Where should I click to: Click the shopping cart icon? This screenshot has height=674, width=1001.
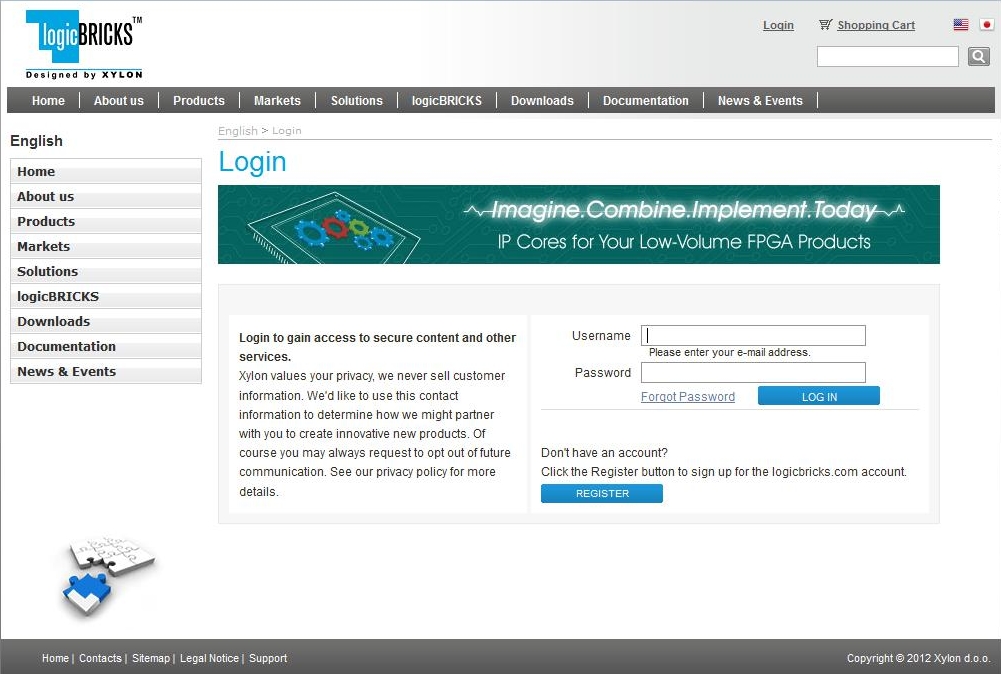825,25
